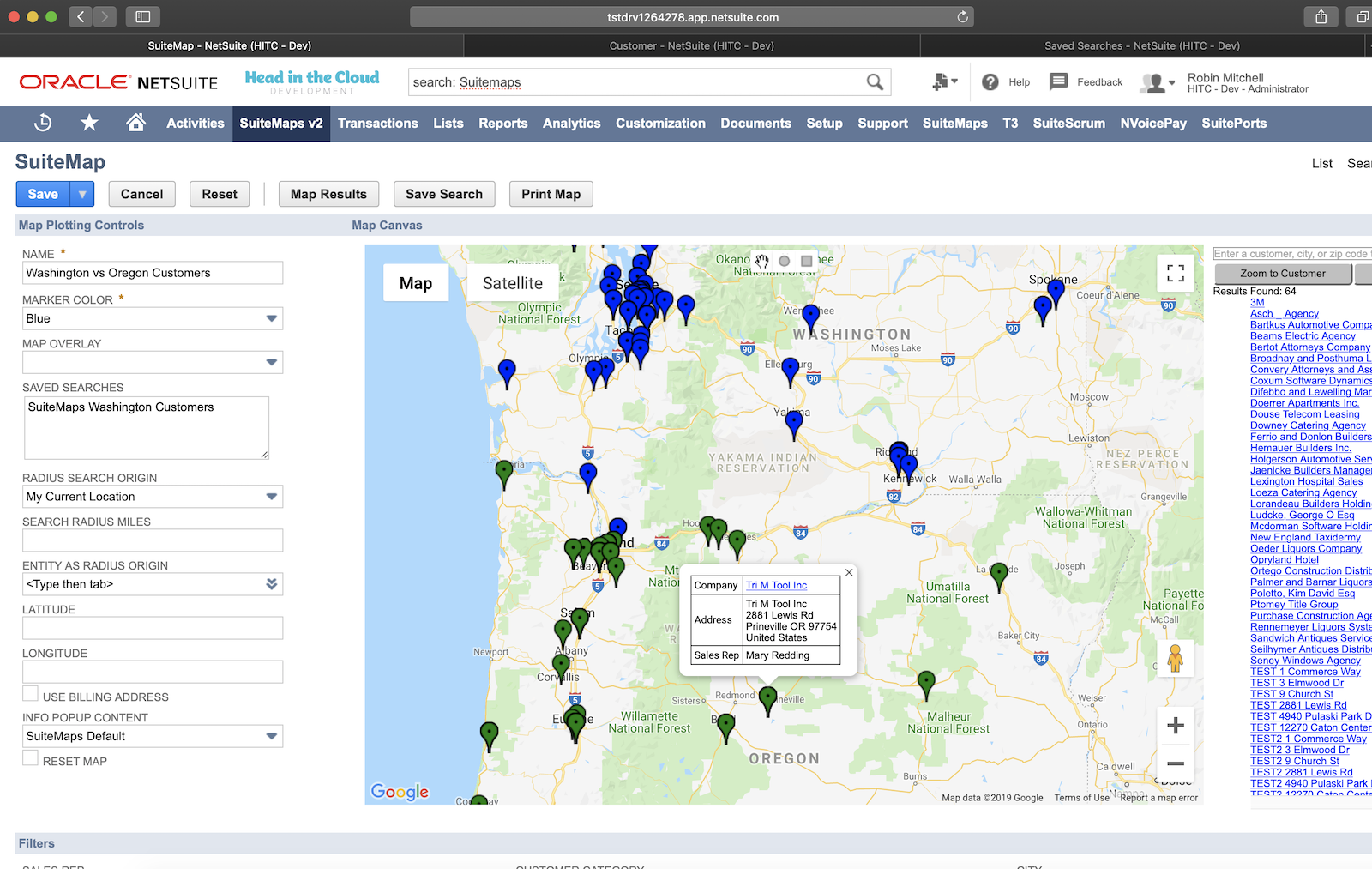The image size is (1372, 869).
Task: Click the Latitude input field
Action: point(153,628)
